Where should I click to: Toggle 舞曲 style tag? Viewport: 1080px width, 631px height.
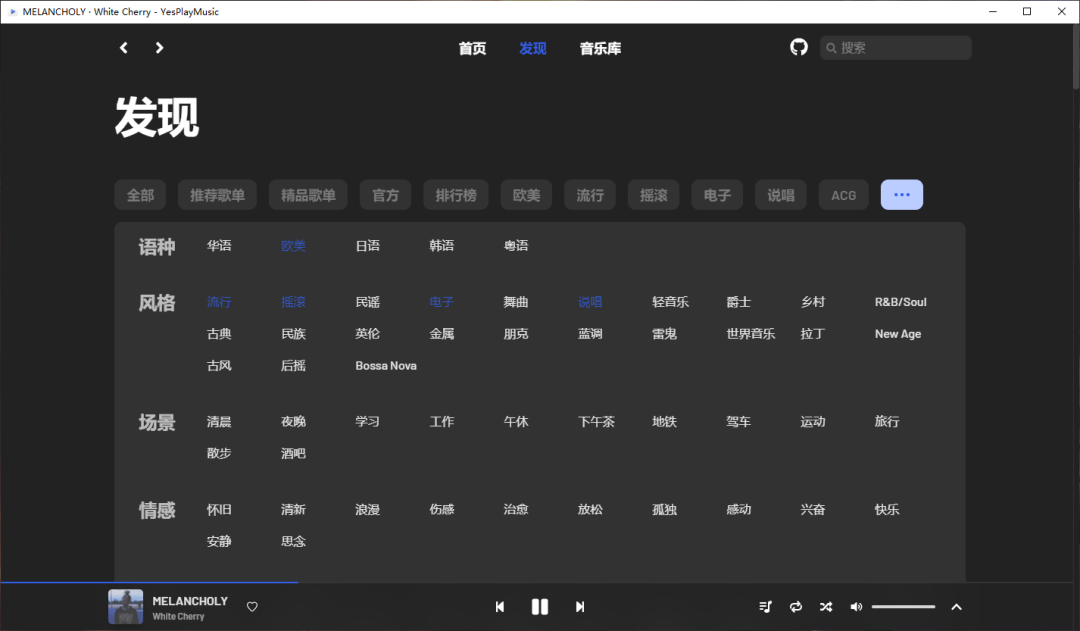tap(516, 302)
